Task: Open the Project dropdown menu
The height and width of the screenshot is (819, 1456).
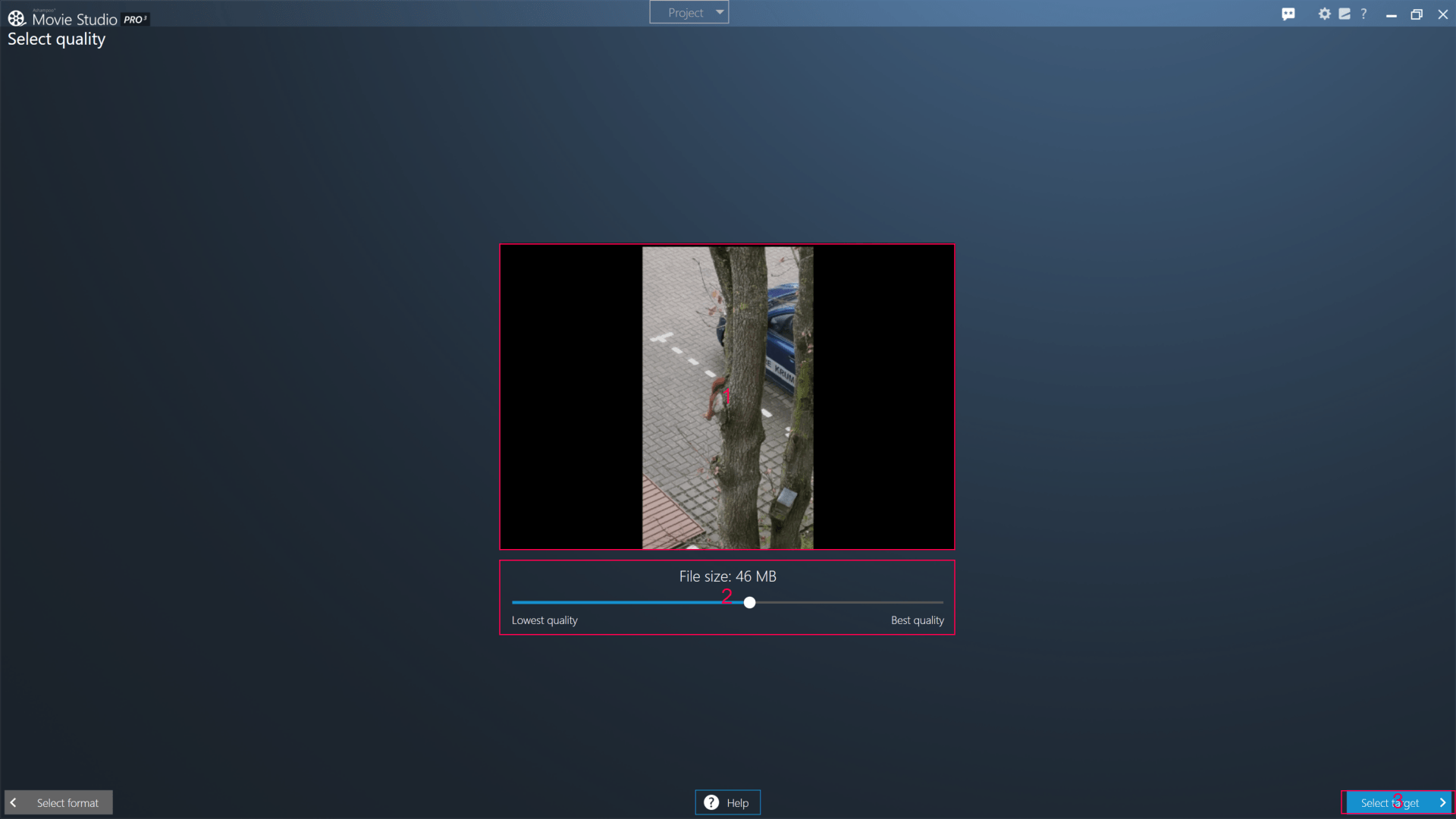Action: tap(689, 12)
